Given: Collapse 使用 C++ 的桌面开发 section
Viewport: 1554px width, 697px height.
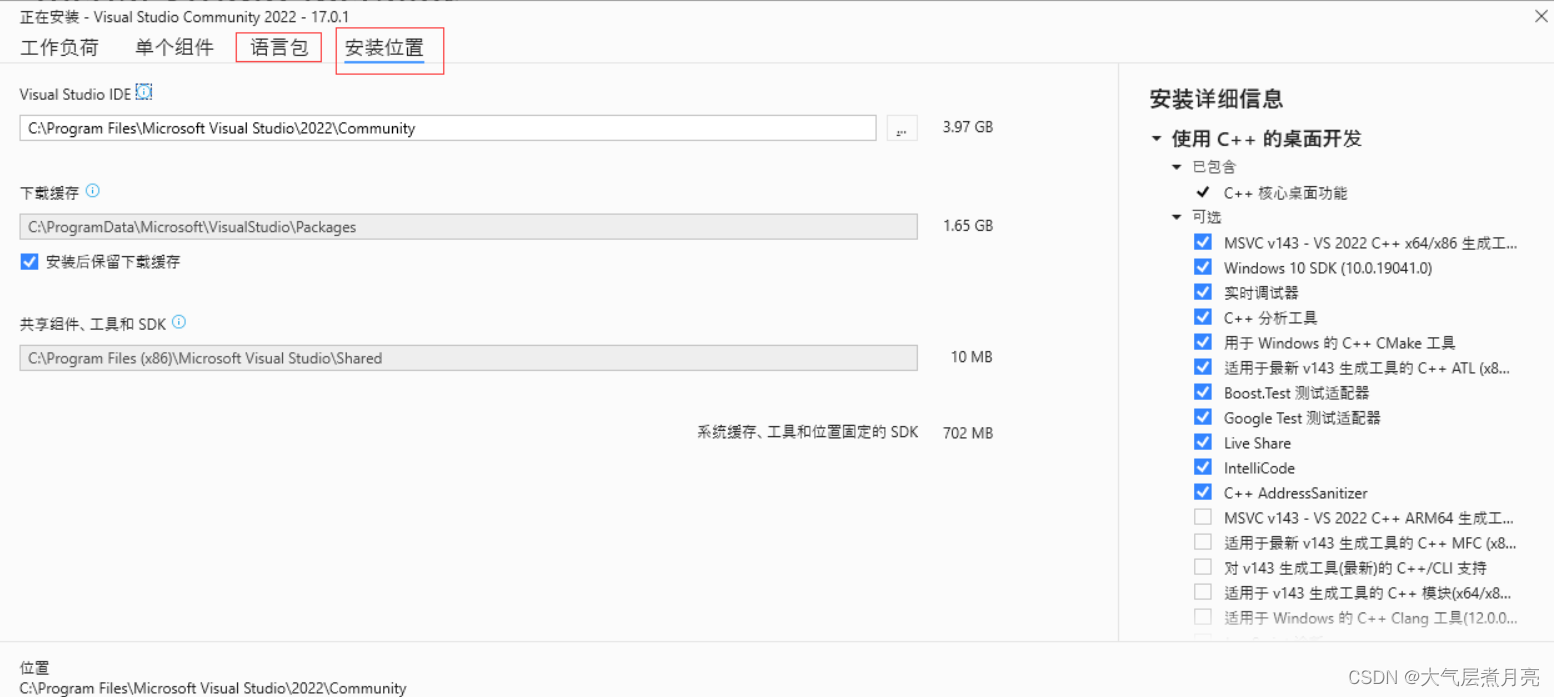Looking at the screenshot, I should 1157,139.
